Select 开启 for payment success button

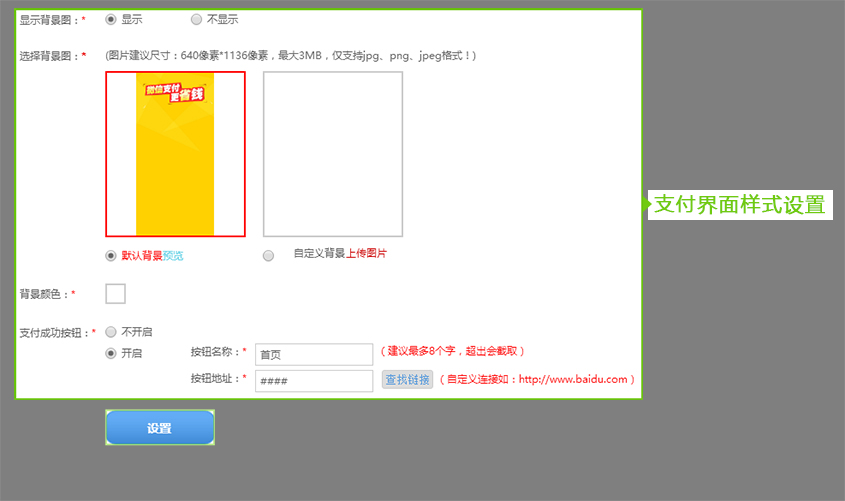110,353
